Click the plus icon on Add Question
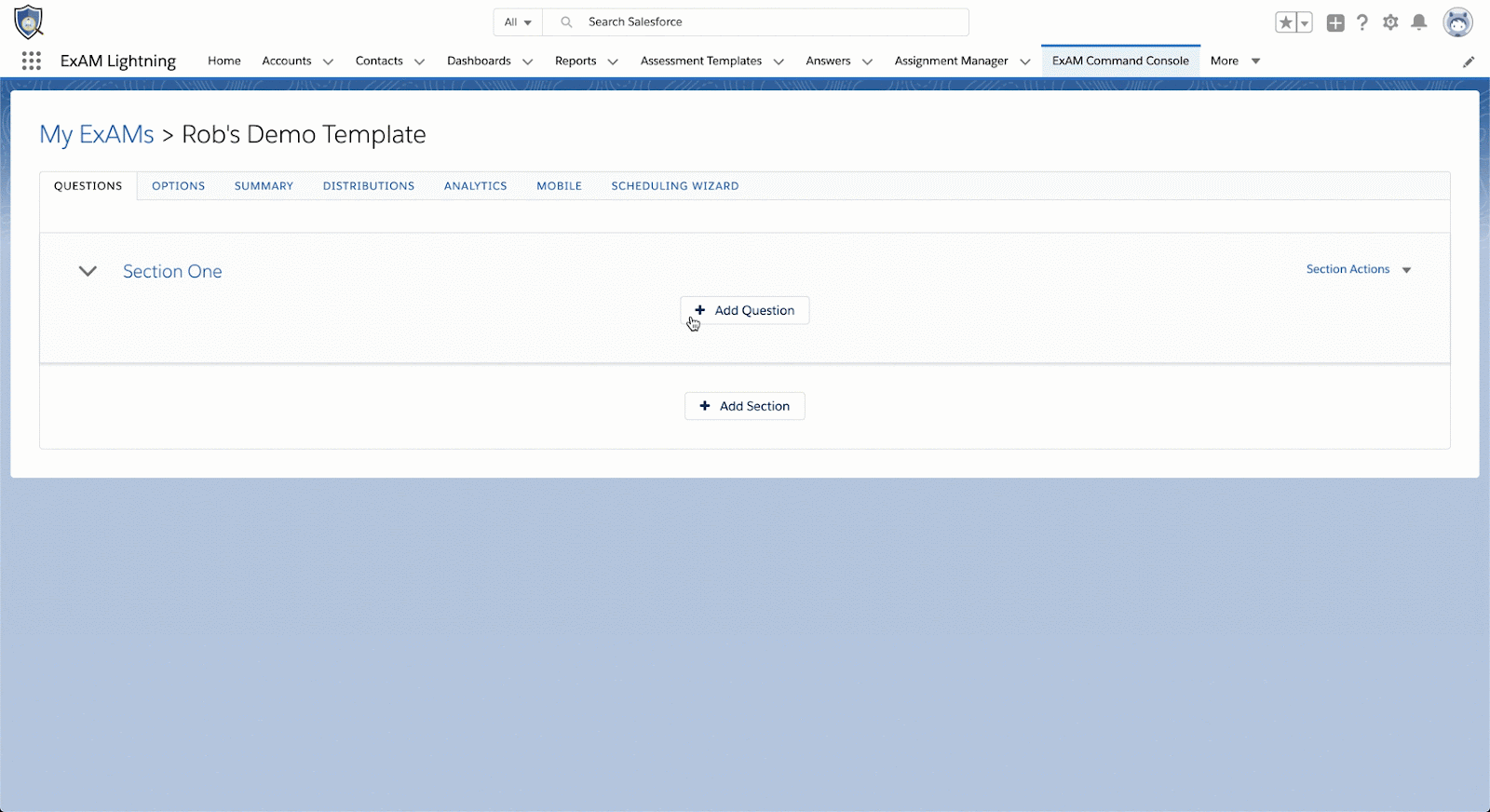The width and height of the screenshot is (1490, 812). pyautogui.click(x=700, y=310)
